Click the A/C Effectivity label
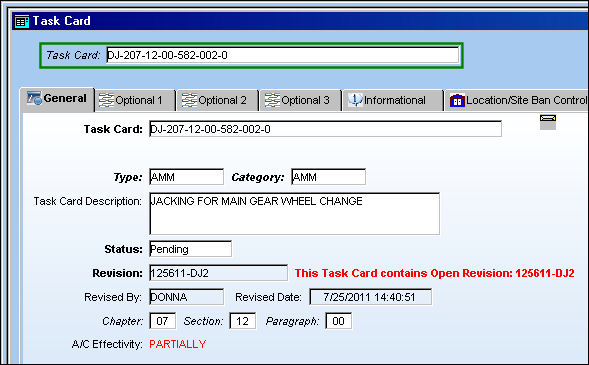Screen dimensions: 589x365 tap(107, 344)
